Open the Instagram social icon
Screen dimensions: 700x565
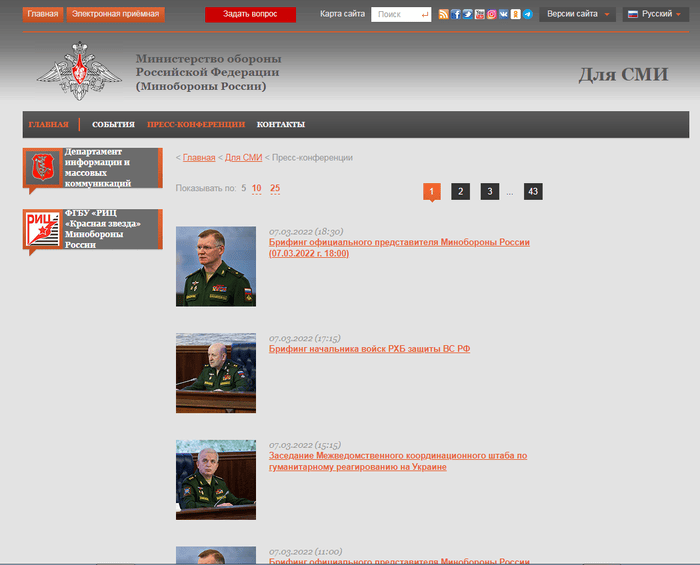tap(492, 14)
